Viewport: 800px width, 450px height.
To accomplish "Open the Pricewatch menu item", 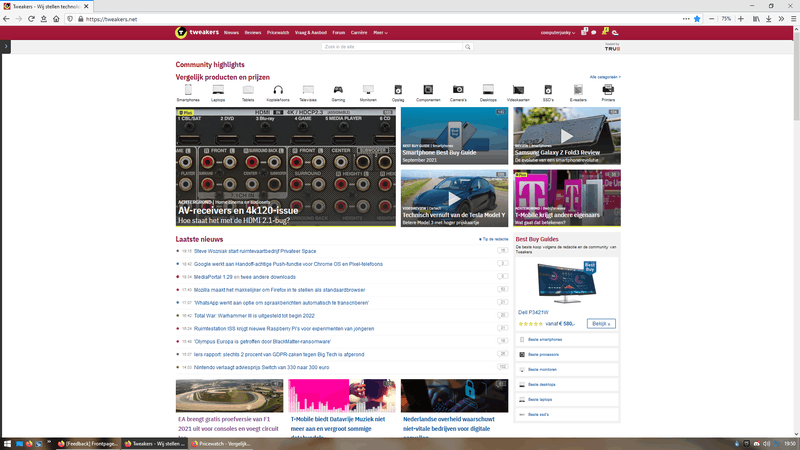I will 278,33.
